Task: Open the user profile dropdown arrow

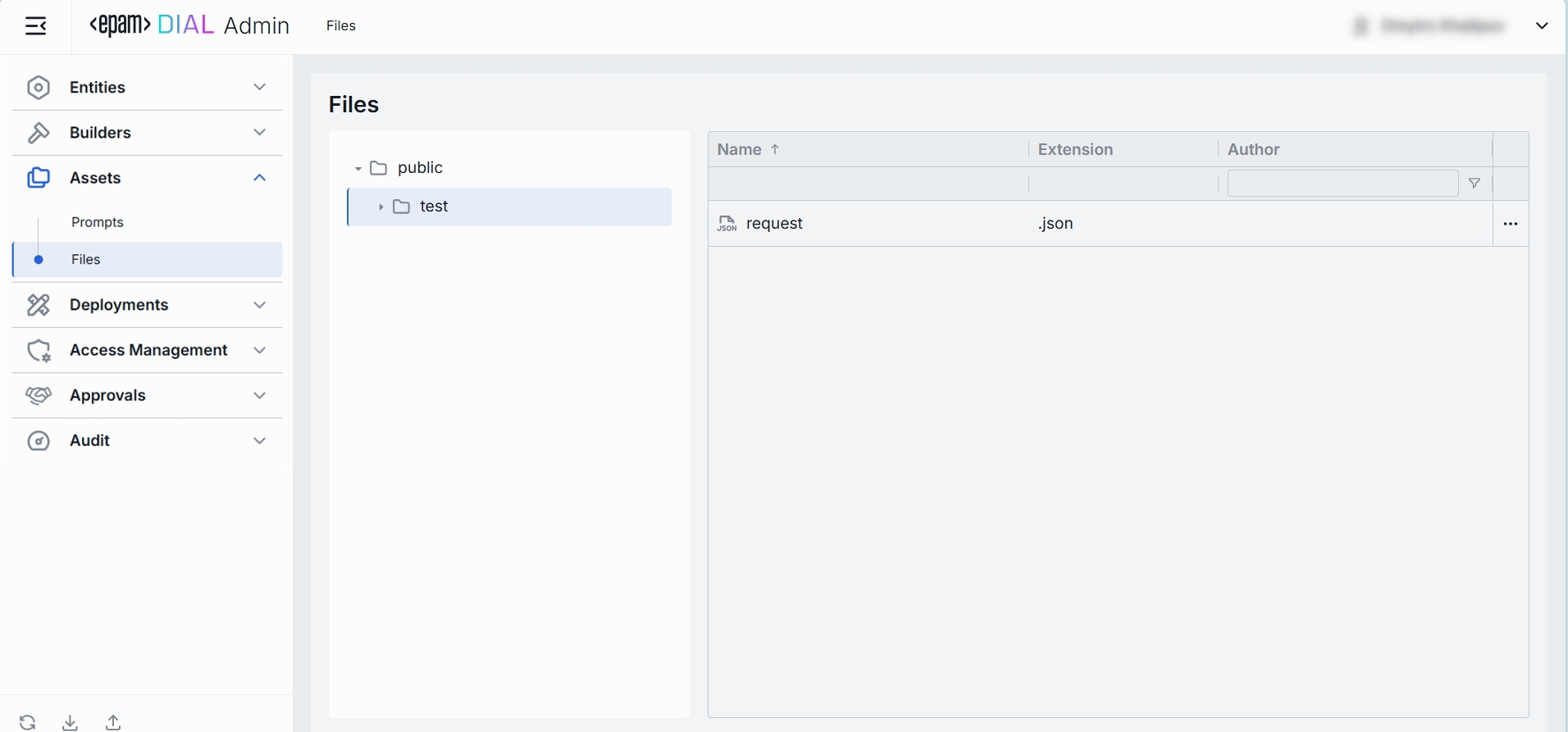Action: [x=1542, y=26]
